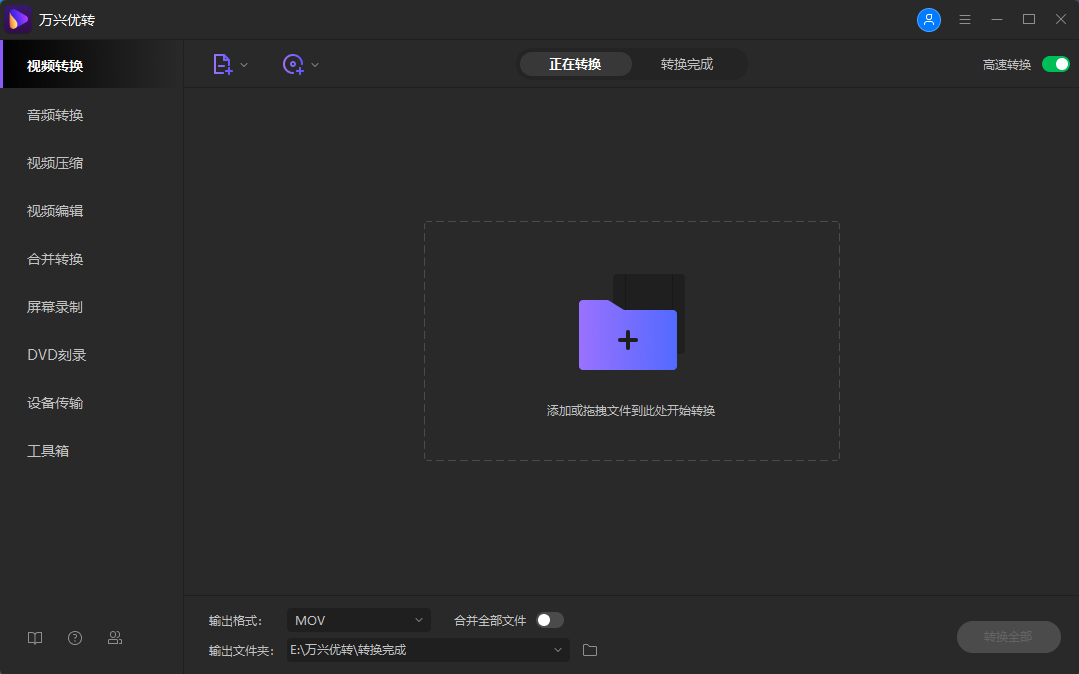Click the Load DVD disc icon
Screen dimensions: 1079x674
coord(293,63)
